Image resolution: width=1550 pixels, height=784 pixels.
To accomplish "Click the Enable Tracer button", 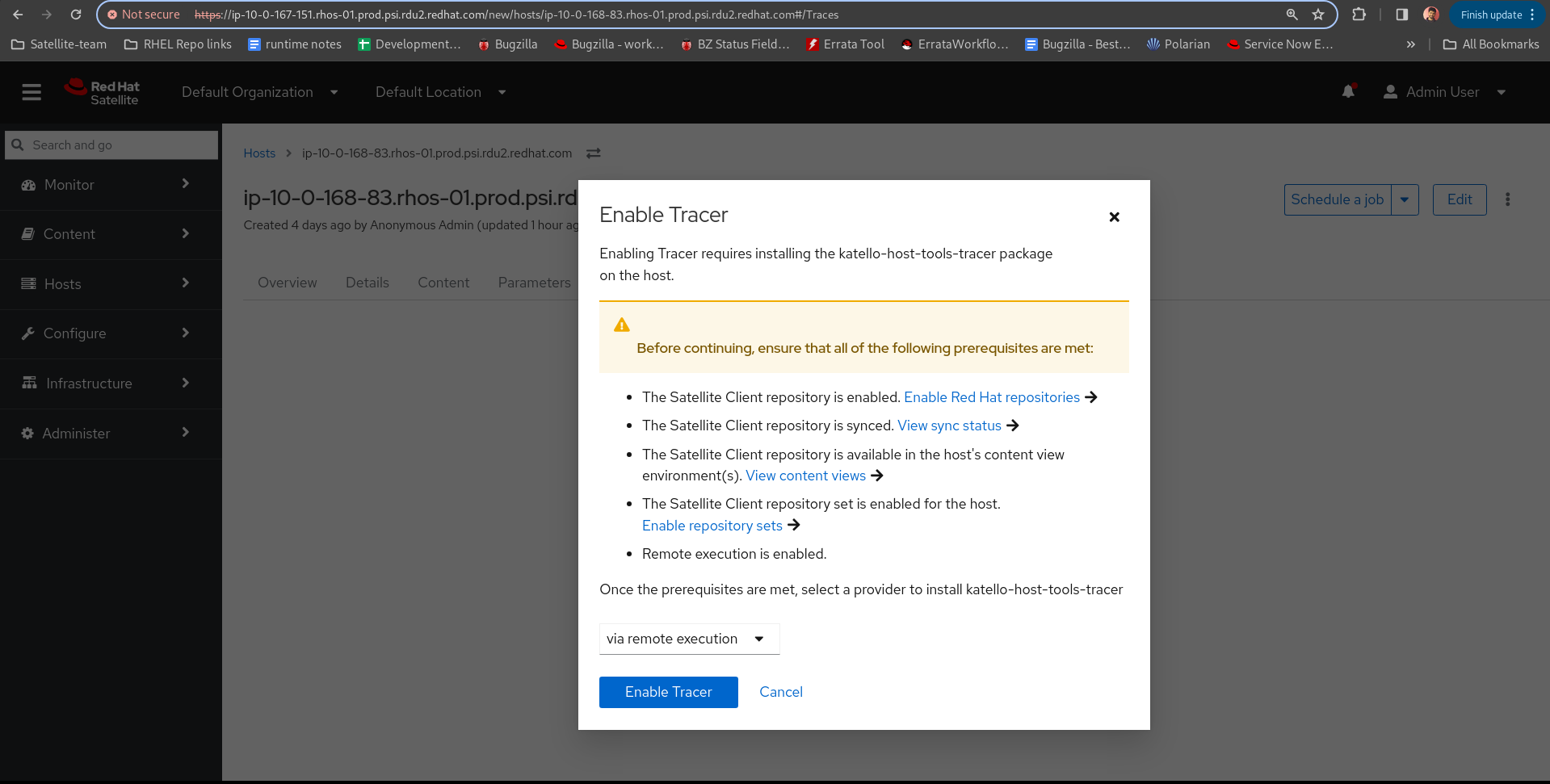I will [668, 692].
